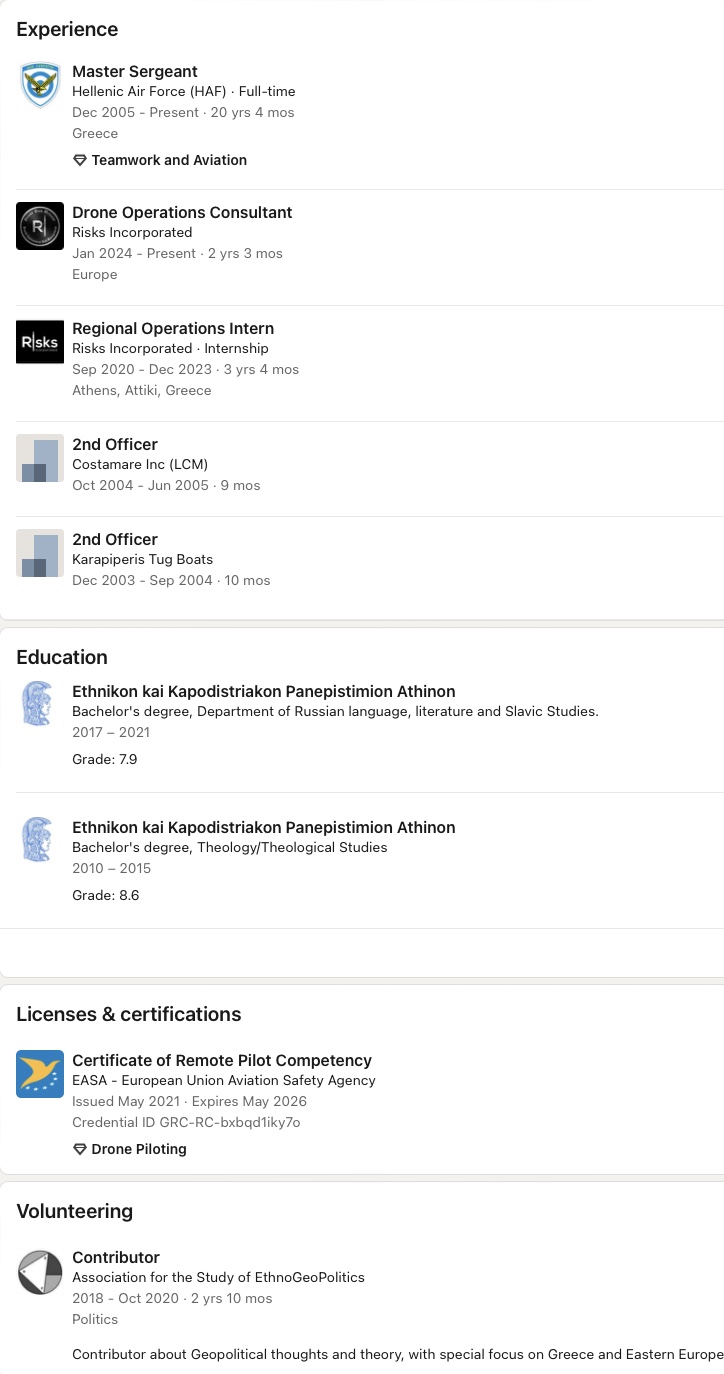The width and height of the screenshot is (724, 1374).
Task: Click the Karapiperis Tug Boats placeholder icon
Action: pyautogui.click(x=40, y=553)
